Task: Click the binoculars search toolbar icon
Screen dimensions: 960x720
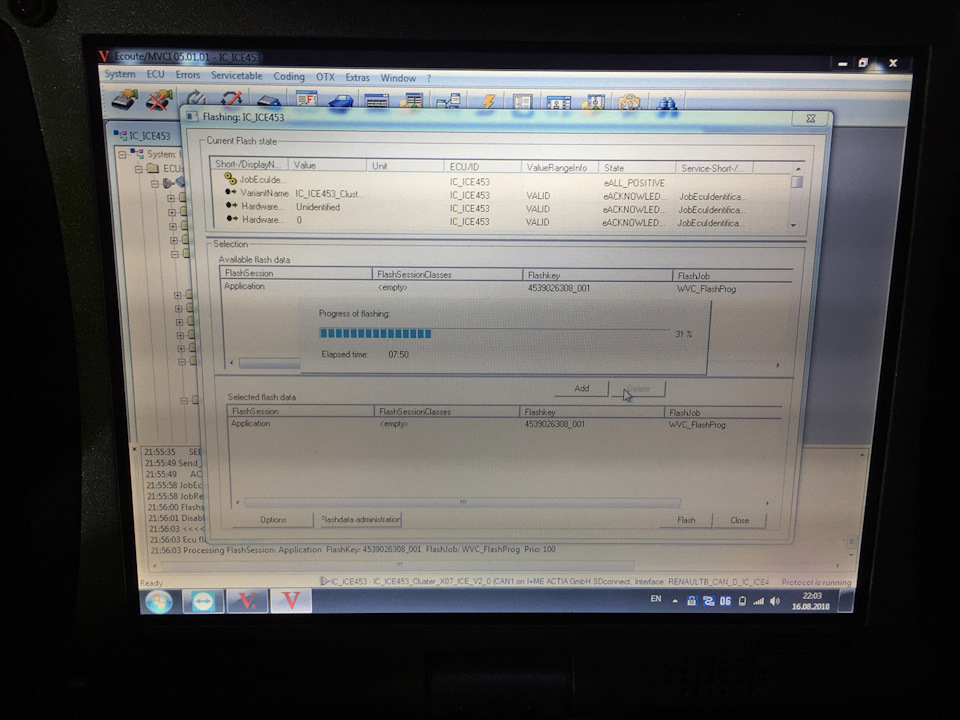Action: [x=667, y=103]
